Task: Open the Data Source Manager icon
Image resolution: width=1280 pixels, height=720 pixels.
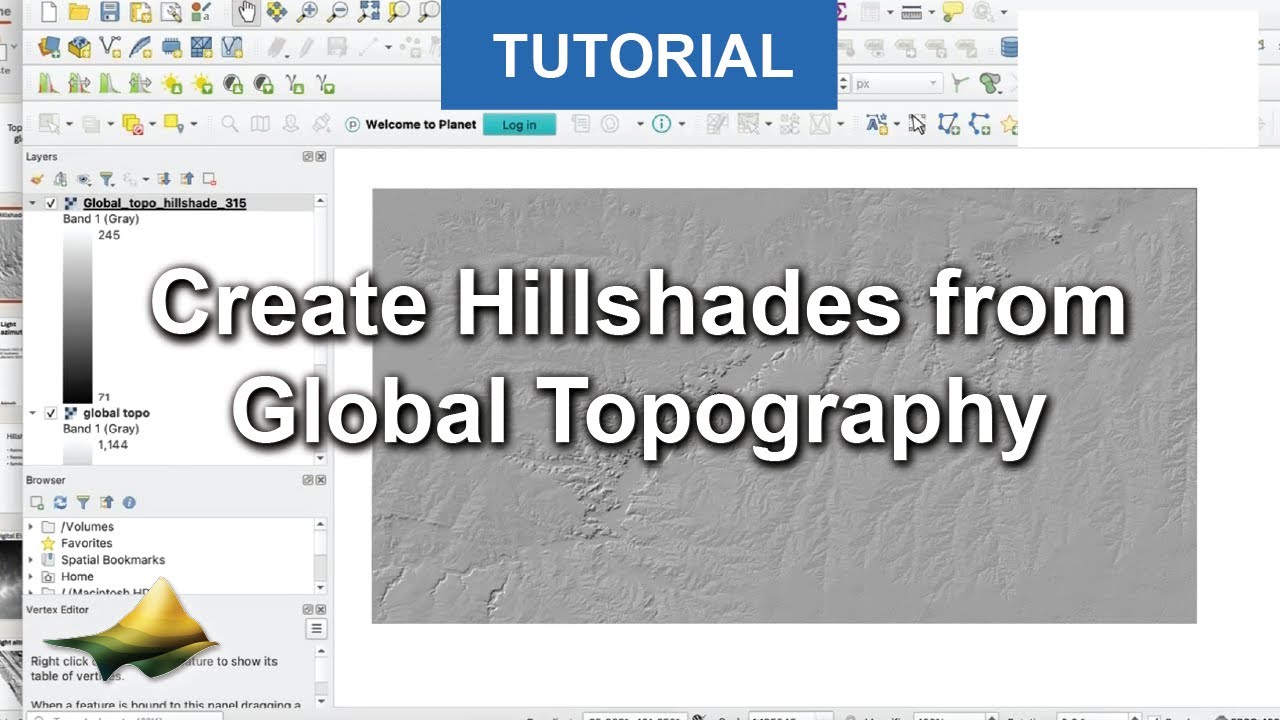Action: click(48, 47)
